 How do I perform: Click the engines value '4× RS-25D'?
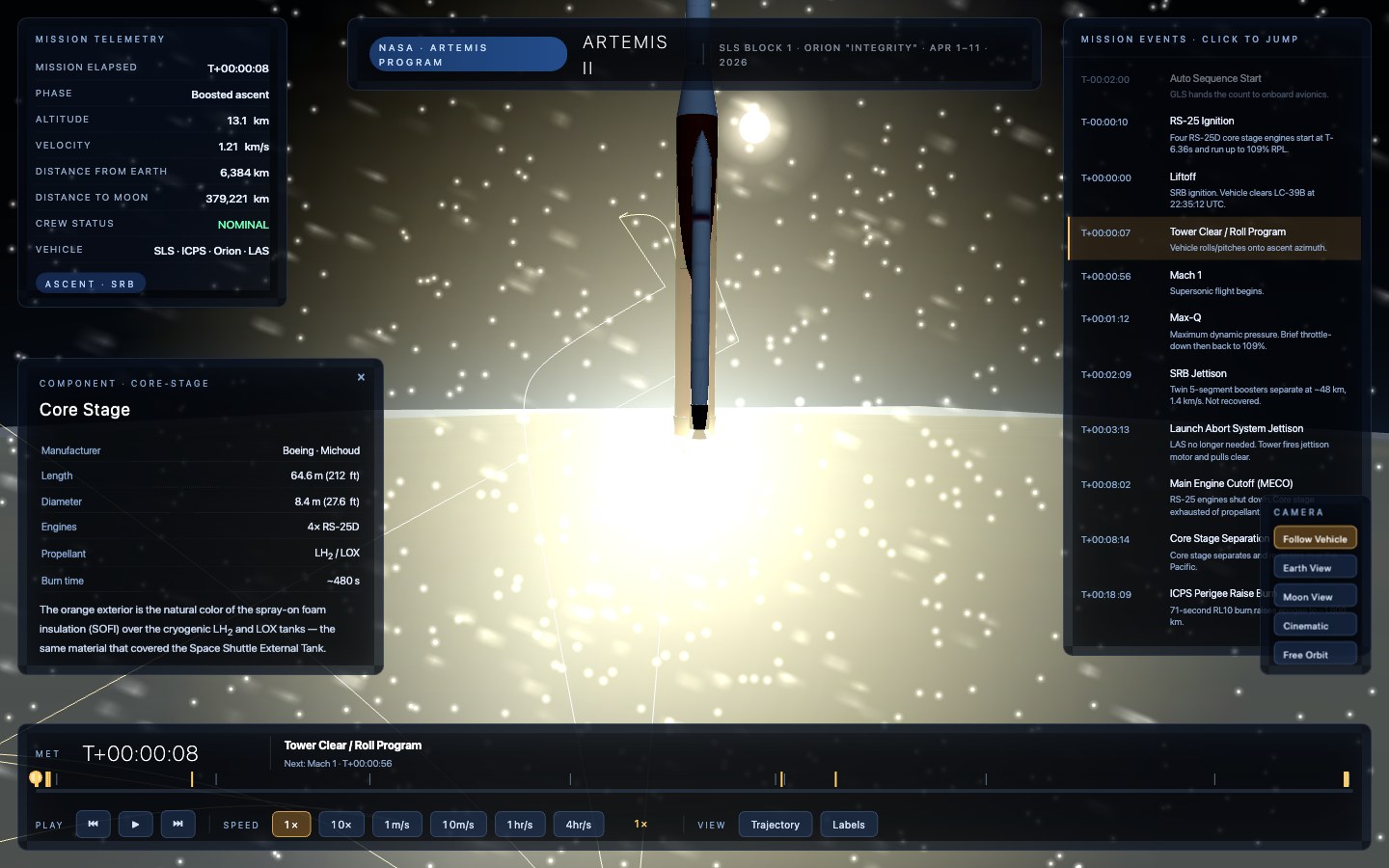coord(333,527)
